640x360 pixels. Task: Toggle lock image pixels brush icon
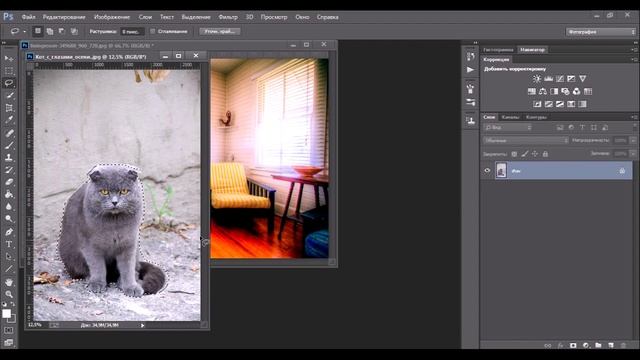(525, 154)
